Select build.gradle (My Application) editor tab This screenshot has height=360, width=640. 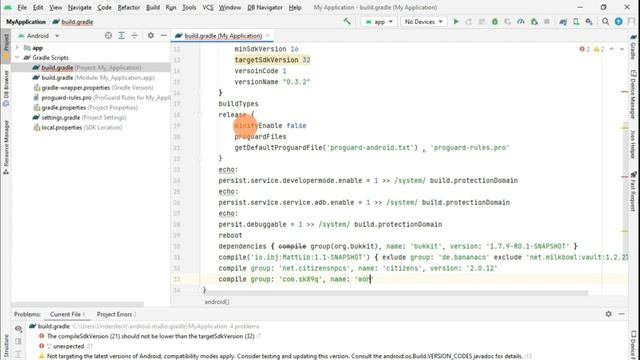click(x=223, y=36)
